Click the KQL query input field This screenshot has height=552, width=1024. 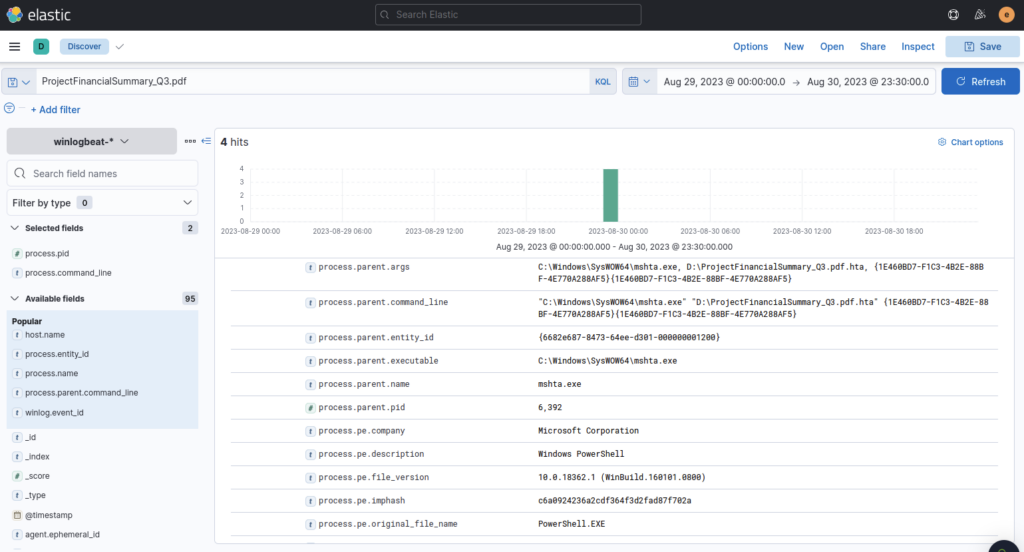[312, 82]
